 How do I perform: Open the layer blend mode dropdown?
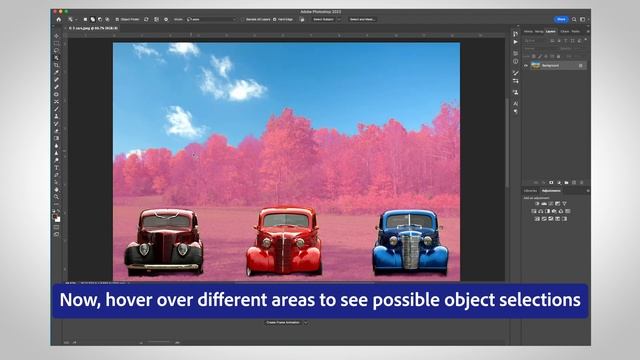[539, 49]
